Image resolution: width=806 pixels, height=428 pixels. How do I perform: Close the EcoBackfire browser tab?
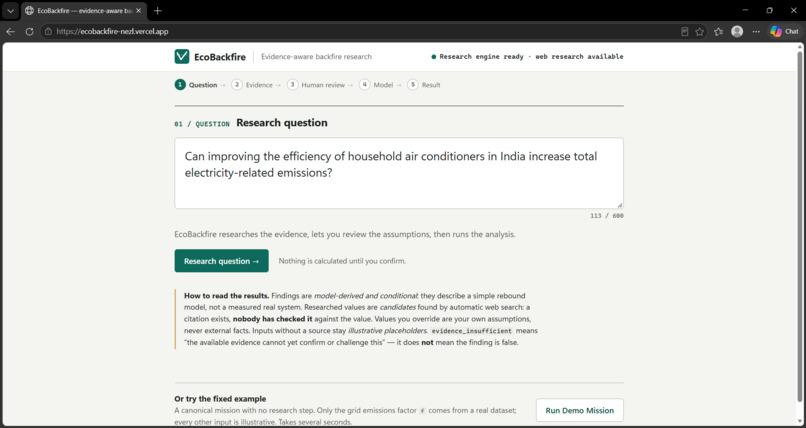(x=138, y=11)
